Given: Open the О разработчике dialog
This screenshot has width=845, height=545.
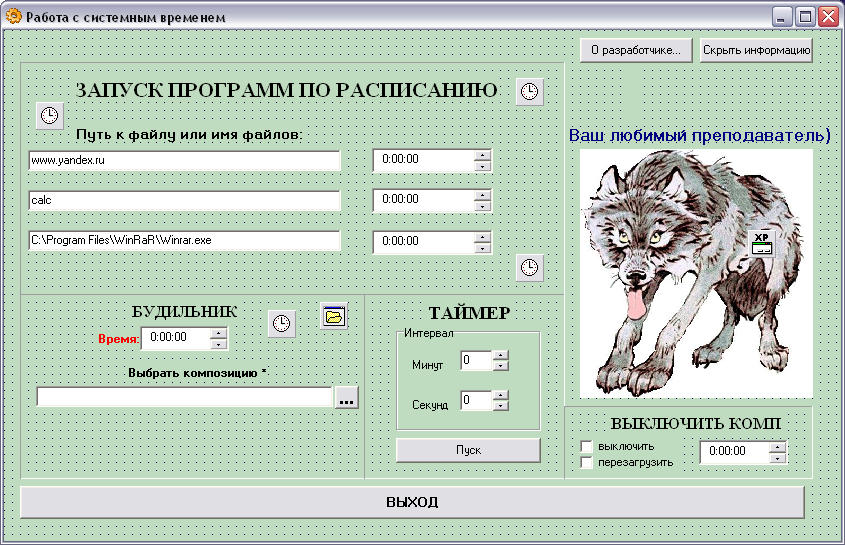Looking at the screenshot, I should pos(636,50).
